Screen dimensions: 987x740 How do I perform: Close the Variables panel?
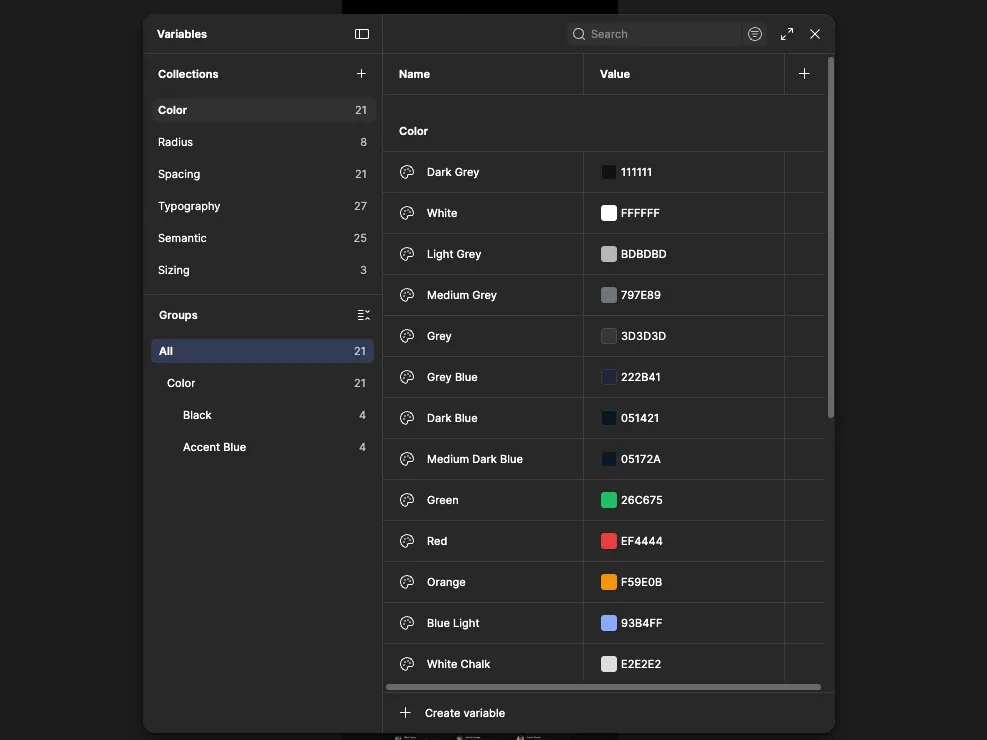coord(815,34)
